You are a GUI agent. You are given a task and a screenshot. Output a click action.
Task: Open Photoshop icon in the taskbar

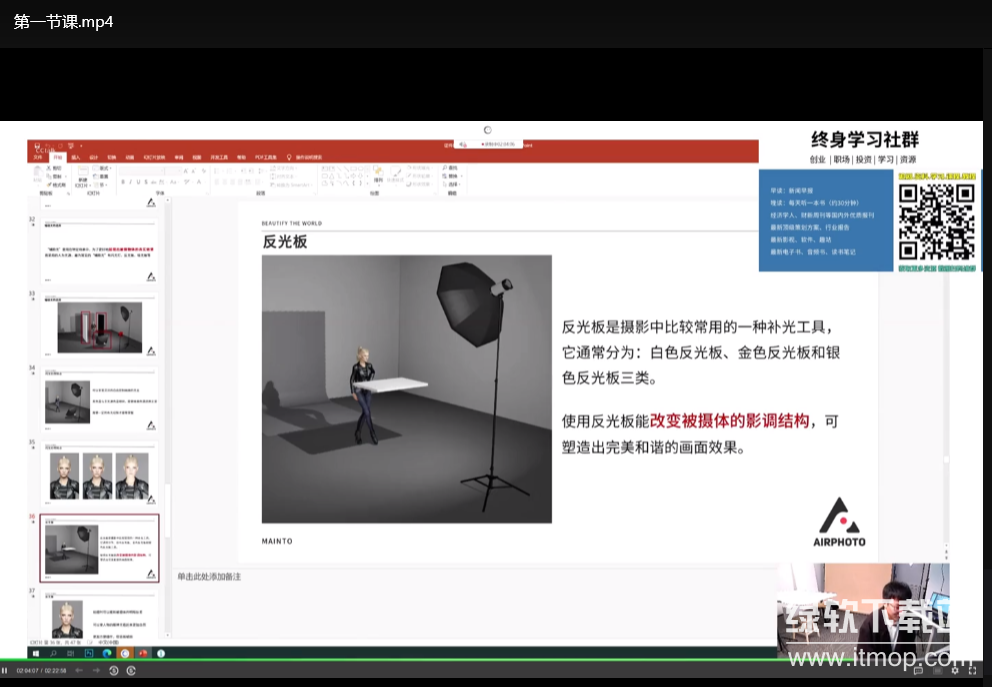point(89,653)
